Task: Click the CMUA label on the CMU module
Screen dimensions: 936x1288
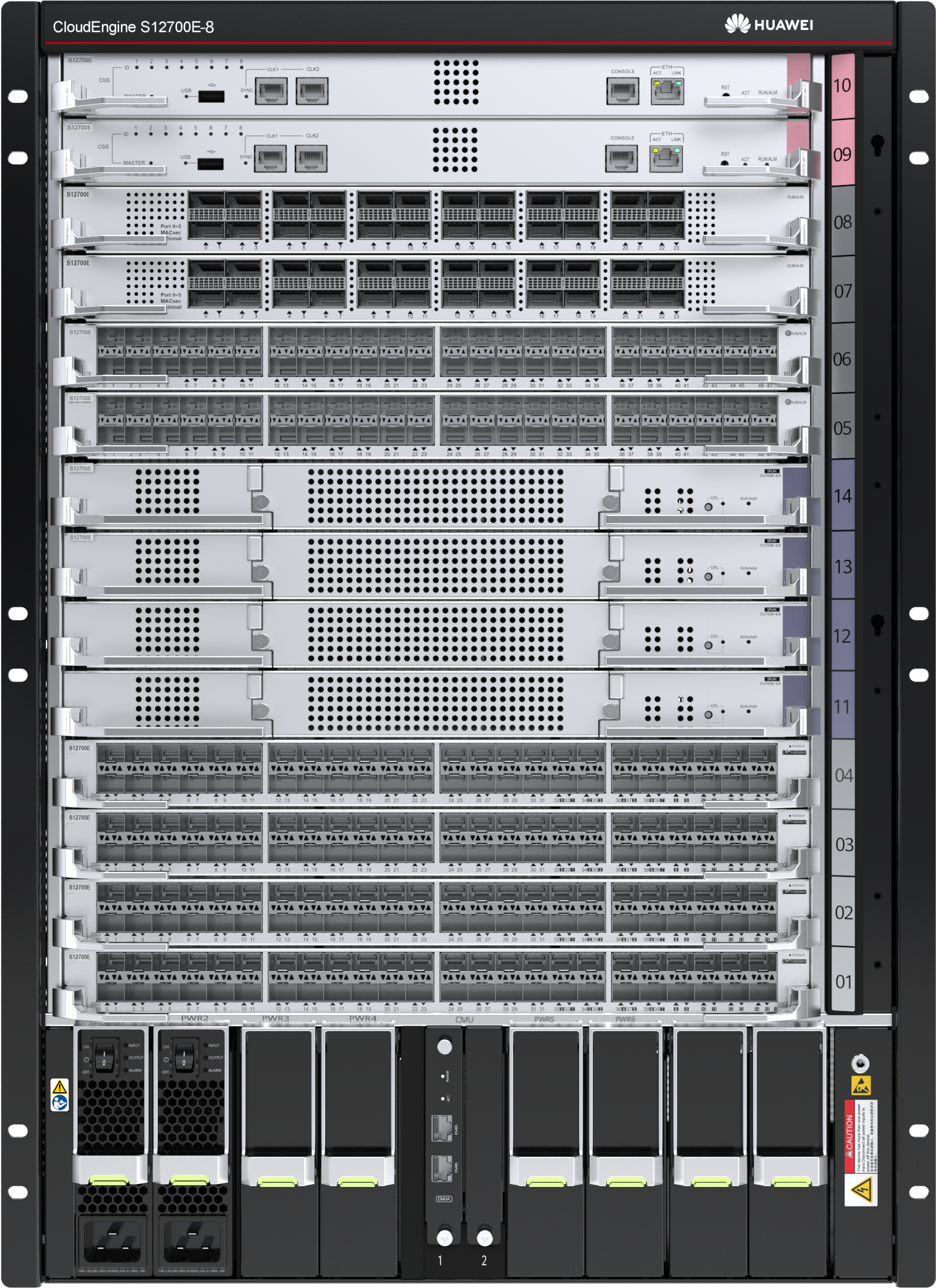Action: (x=444, y=1199)
